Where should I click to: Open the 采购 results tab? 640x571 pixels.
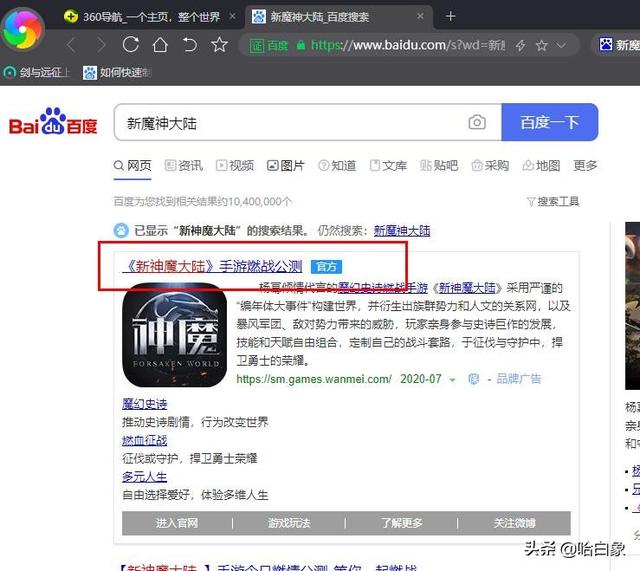click(x=490, y=166)
